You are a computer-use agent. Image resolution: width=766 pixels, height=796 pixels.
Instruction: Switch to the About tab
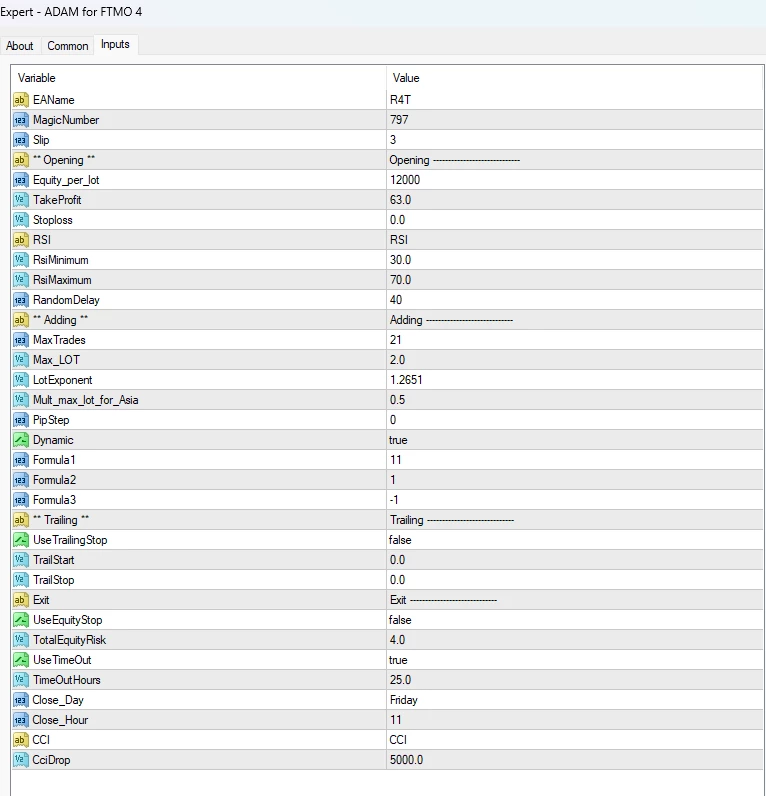pos(20,46)
